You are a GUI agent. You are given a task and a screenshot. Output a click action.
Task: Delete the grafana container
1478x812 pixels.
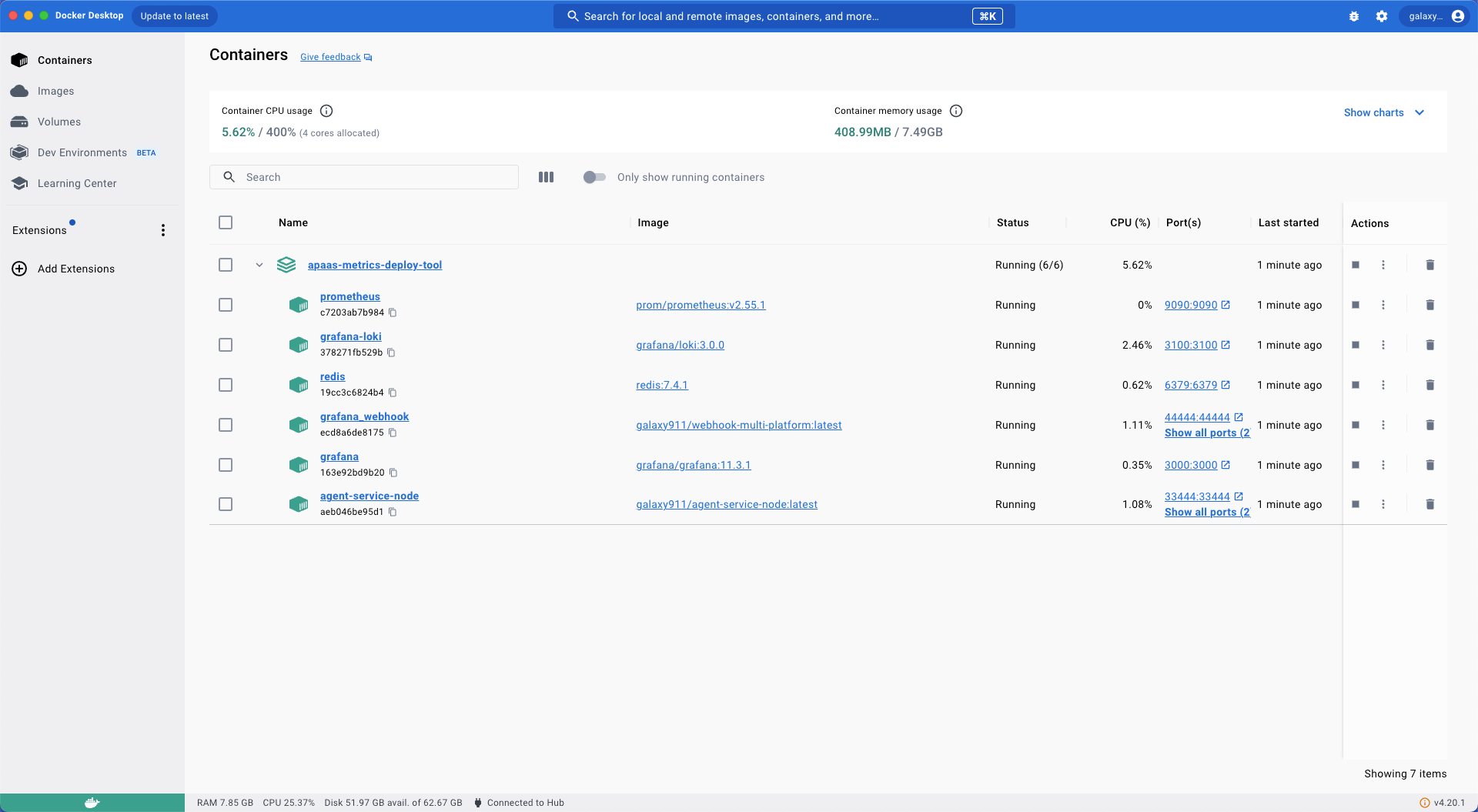(1430, 465)
